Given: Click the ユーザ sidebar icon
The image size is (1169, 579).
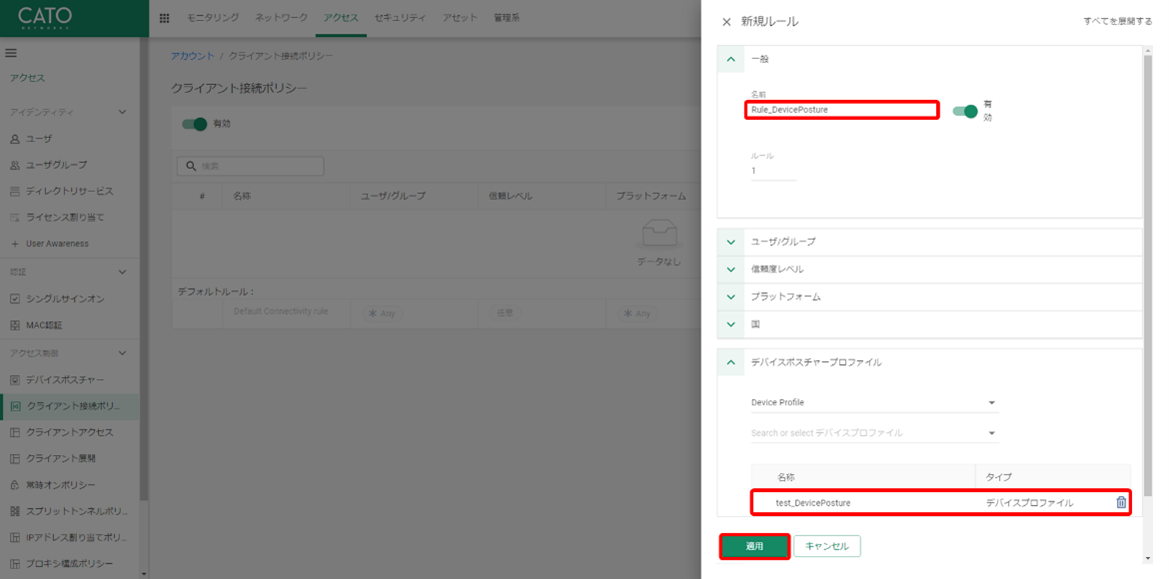Looking at the screenshot, I should tap(15, 139).
